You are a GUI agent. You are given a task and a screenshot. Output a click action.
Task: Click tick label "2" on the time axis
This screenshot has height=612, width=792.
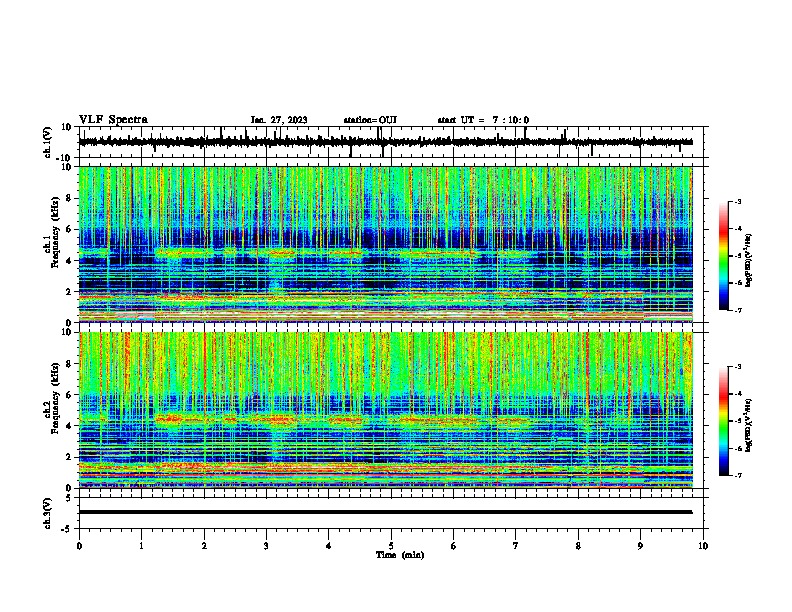[204, 546]
